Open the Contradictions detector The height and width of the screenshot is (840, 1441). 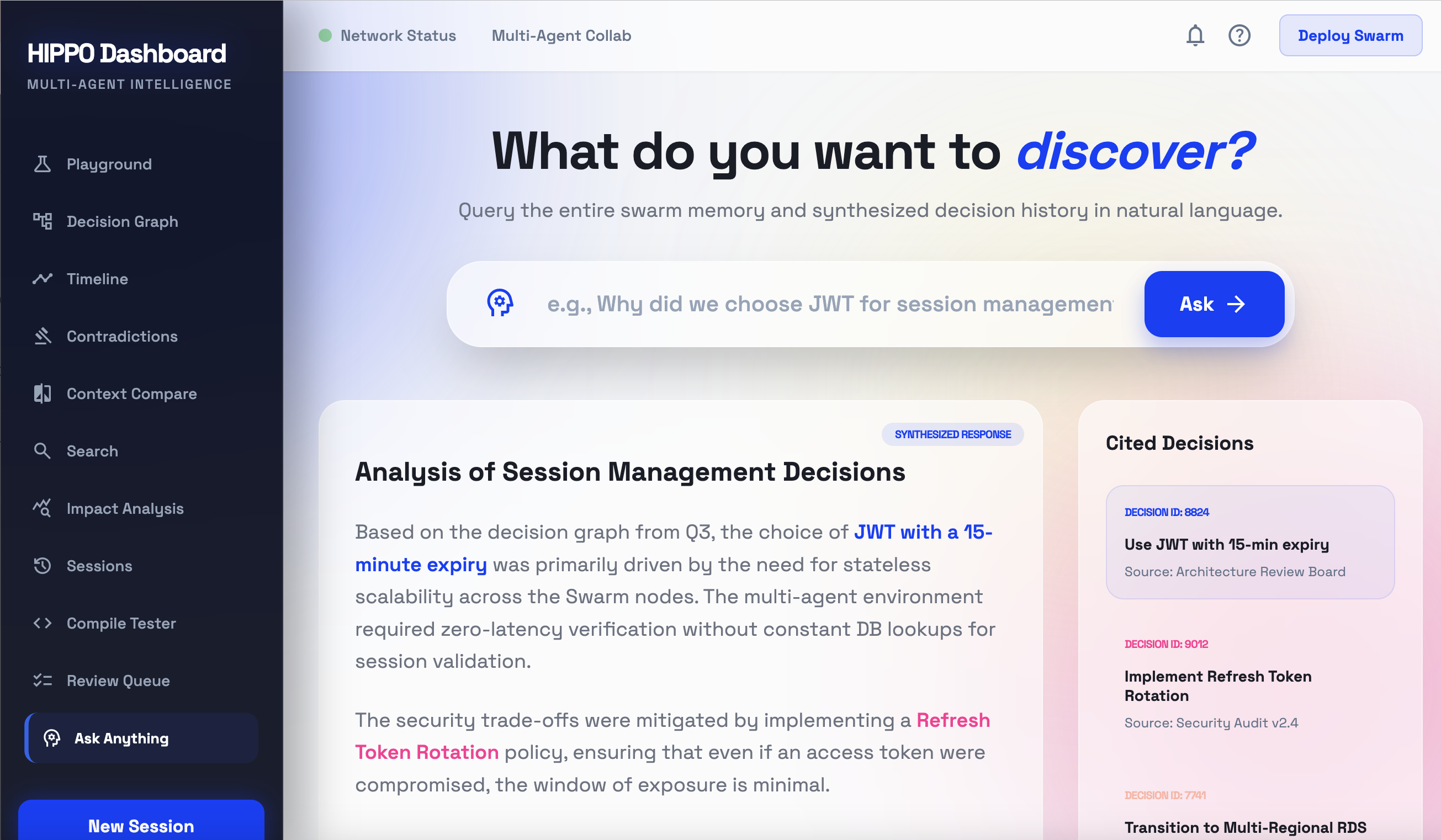[122, 337]
